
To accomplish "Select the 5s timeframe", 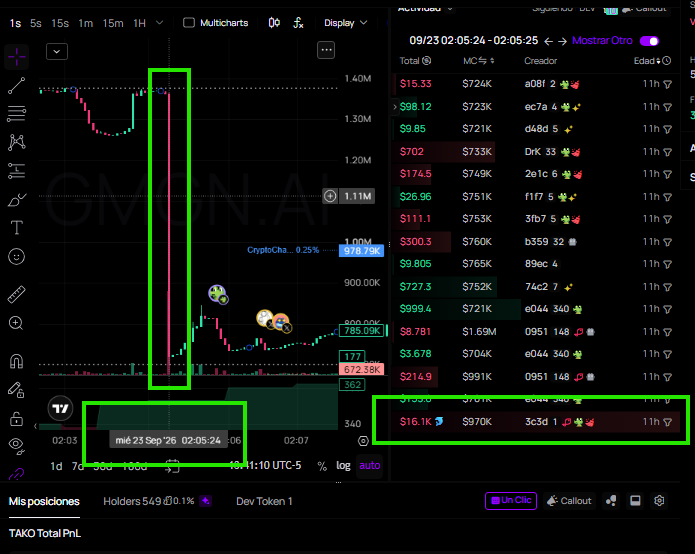I will (x=35, y=23).
